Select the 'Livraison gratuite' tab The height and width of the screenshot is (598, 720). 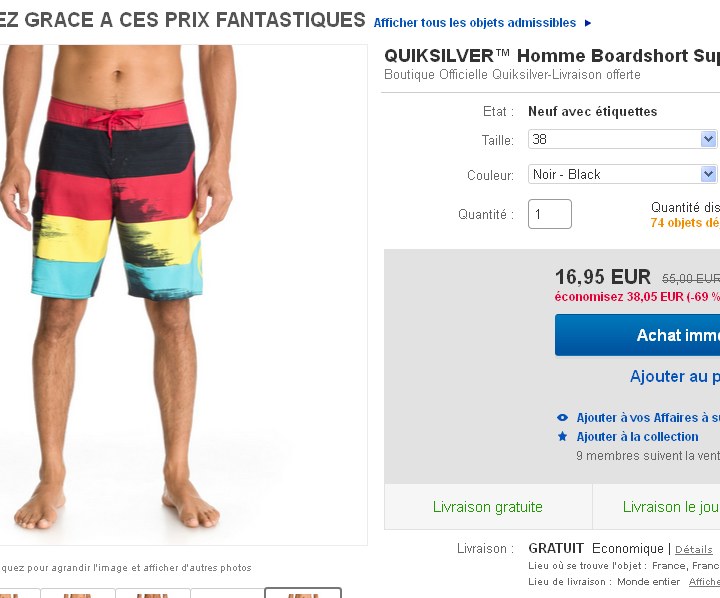coord(488,507)
